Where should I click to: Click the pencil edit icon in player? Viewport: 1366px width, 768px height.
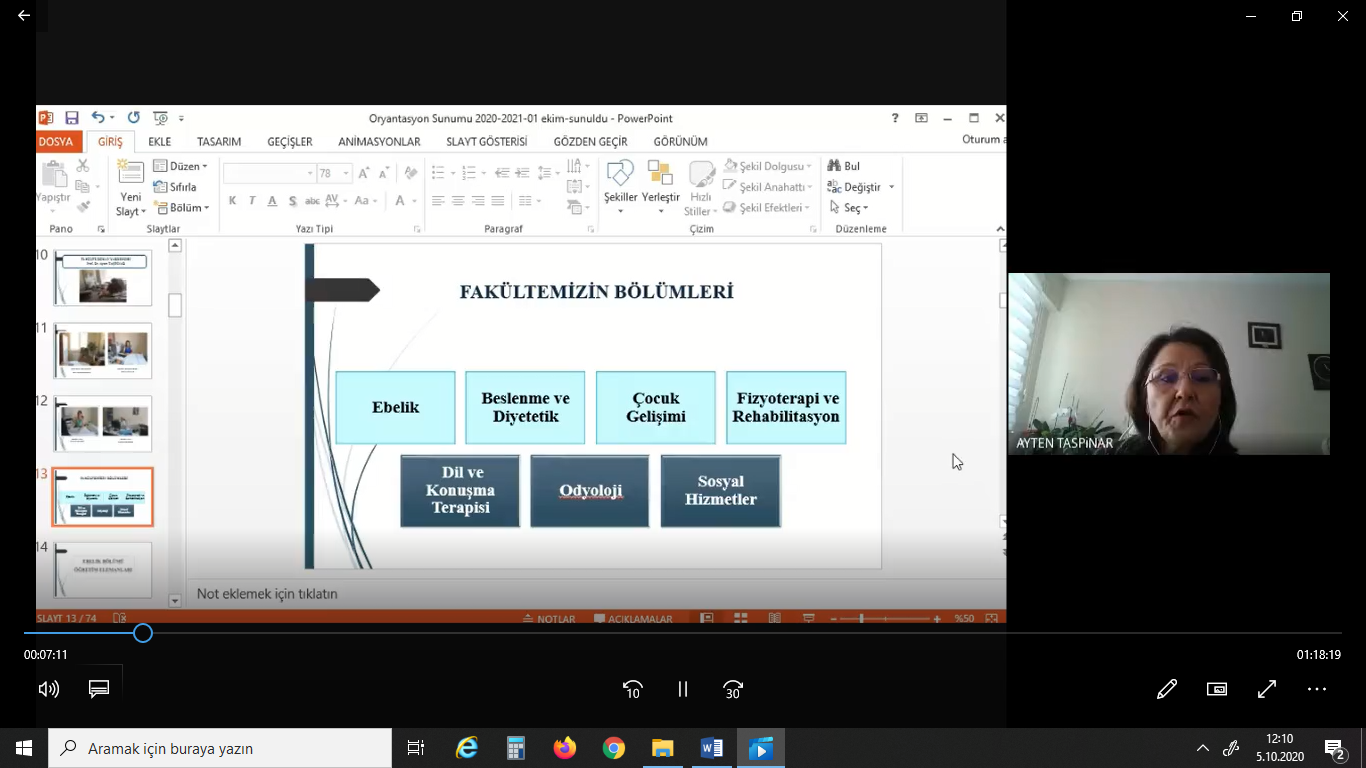point(1166,689)
